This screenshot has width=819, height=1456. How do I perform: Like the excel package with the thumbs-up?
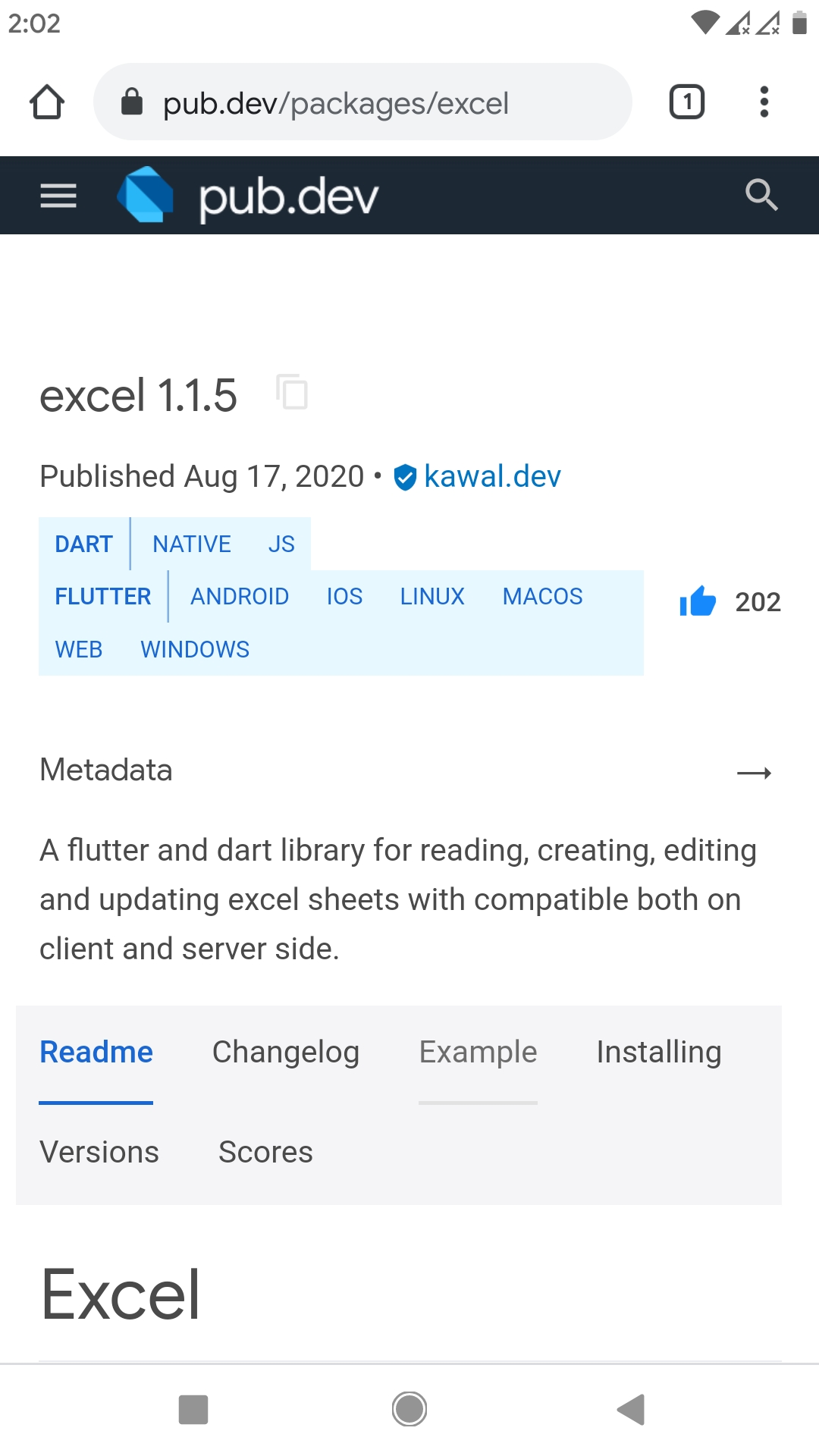pos(698,601)
